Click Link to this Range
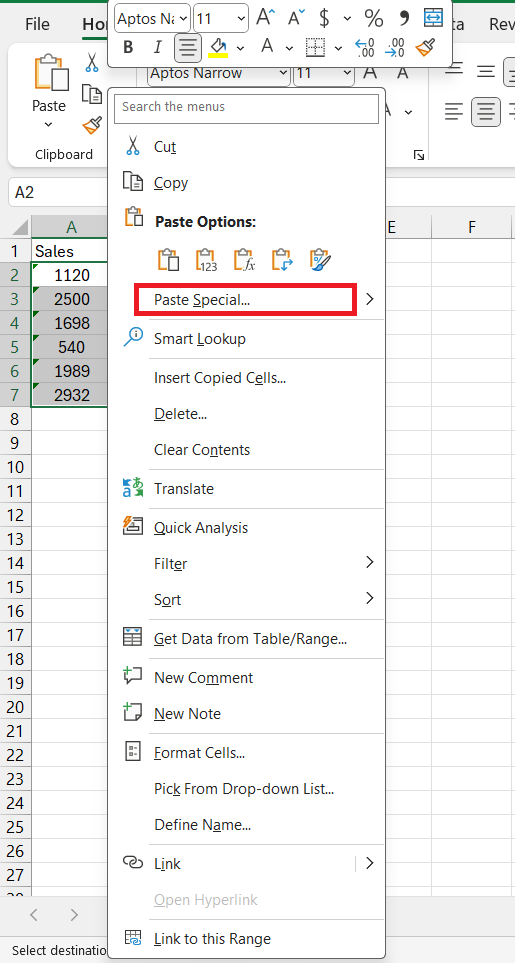The width and height of the screenshot is (515, 963). click(212, 938)
